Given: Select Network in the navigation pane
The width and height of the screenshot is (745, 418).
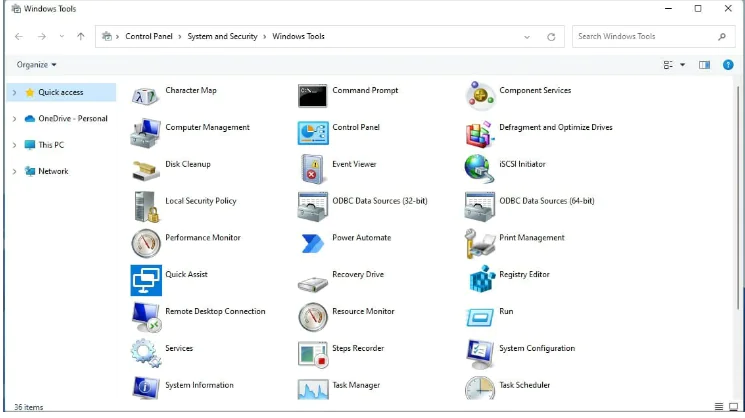Looking at the screenshot, I should tap(53, 171).
